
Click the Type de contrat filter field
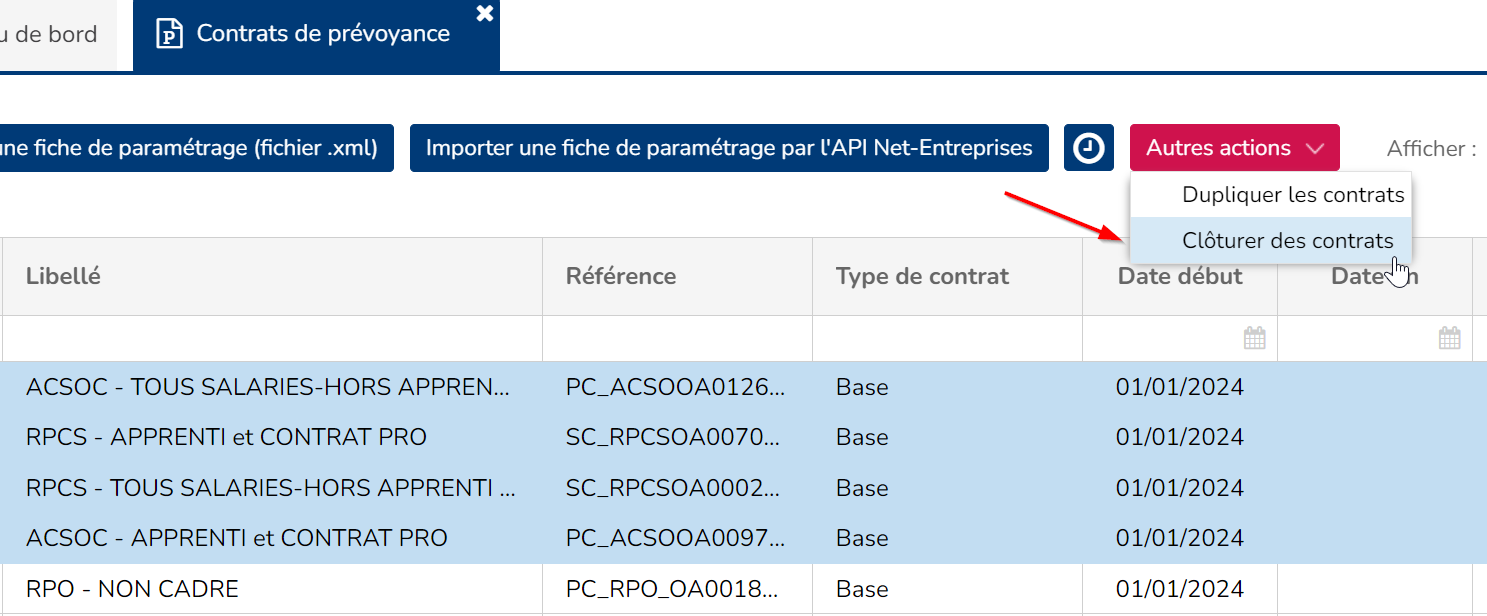coord(946,338)
